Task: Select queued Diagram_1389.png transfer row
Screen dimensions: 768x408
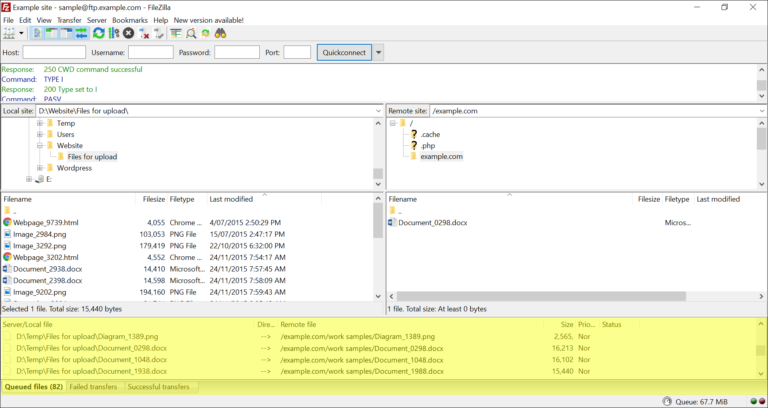Action: (380, 336)
